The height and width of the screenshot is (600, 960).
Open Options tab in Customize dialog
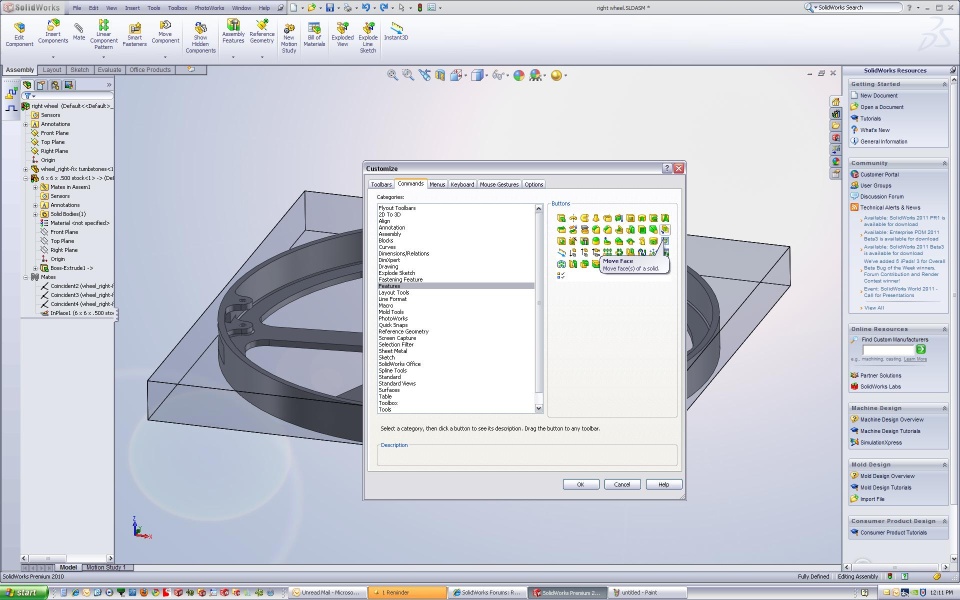[533, 184]
